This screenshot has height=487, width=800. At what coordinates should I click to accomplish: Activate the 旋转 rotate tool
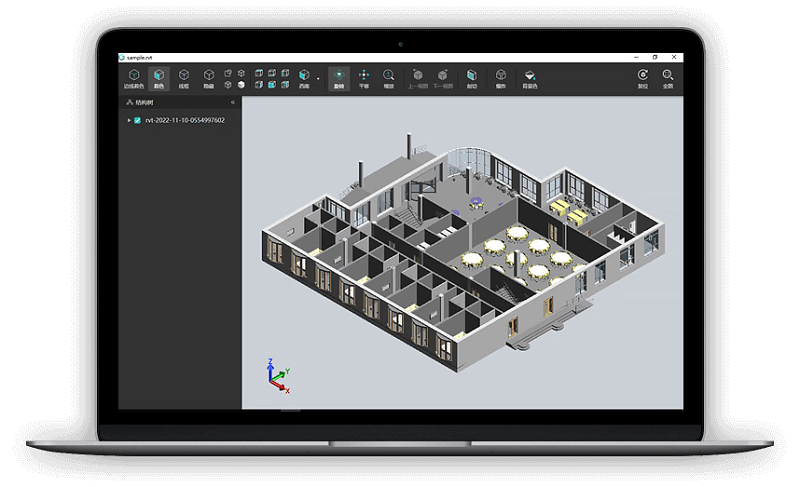(339, 79)
